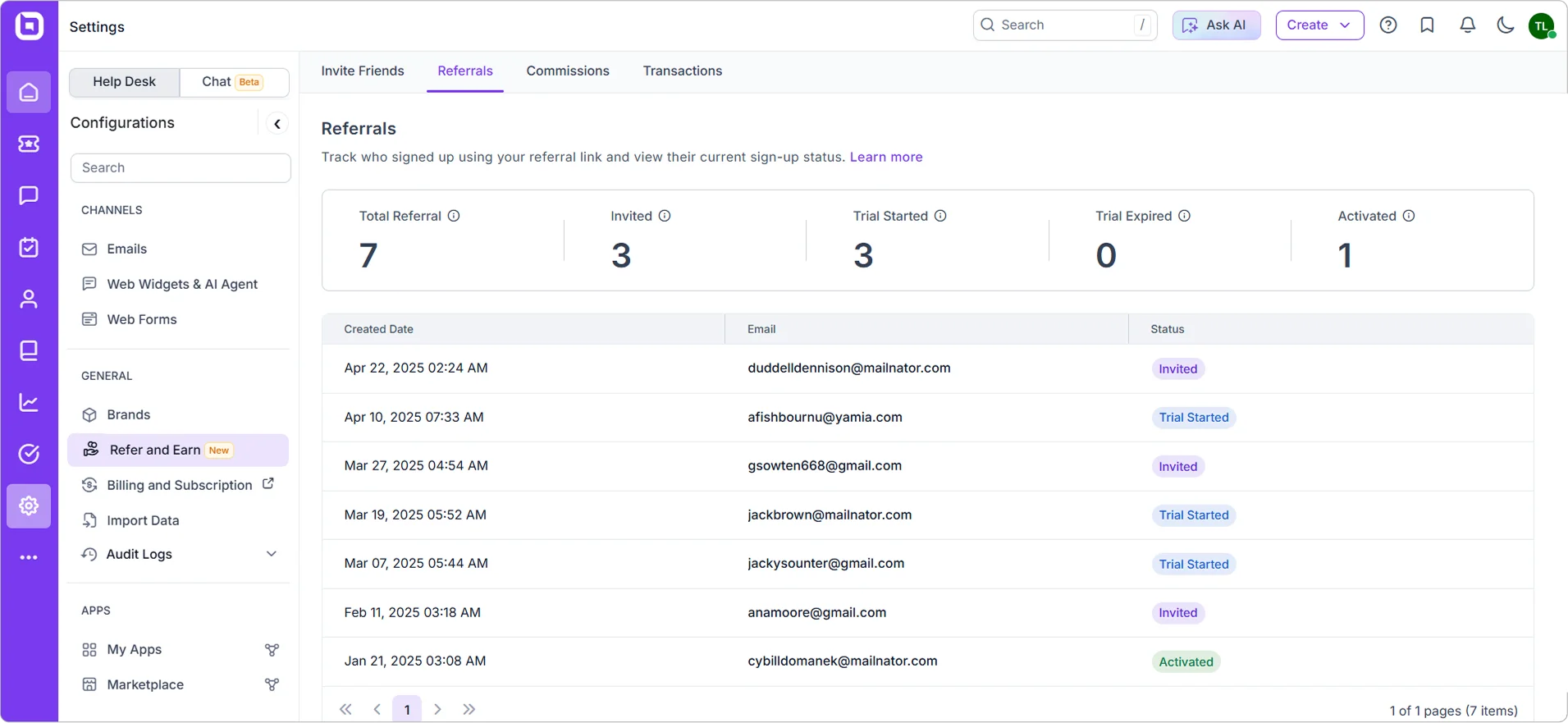Open the tickets icon in left sidebar
Screen dimensions: 1568x723
click(x=29, y=144)
